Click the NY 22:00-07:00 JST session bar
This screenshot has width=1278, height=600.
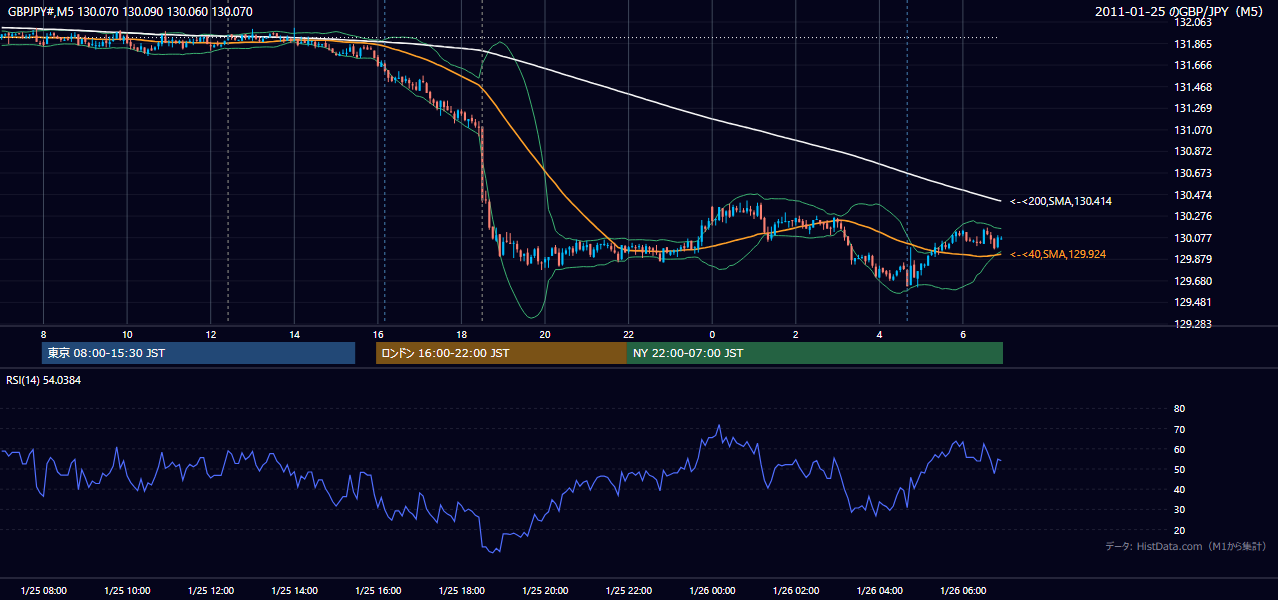pyautogui.click(x=815, y=353)
